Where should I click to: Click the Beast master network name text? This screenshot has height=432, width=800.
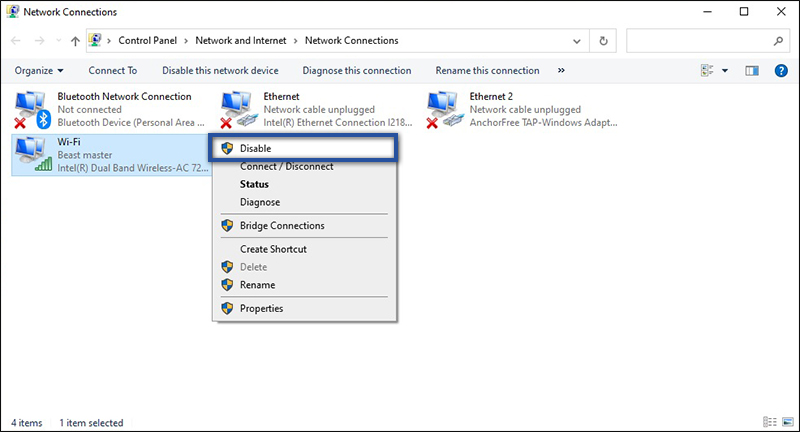tap(85, 155)
